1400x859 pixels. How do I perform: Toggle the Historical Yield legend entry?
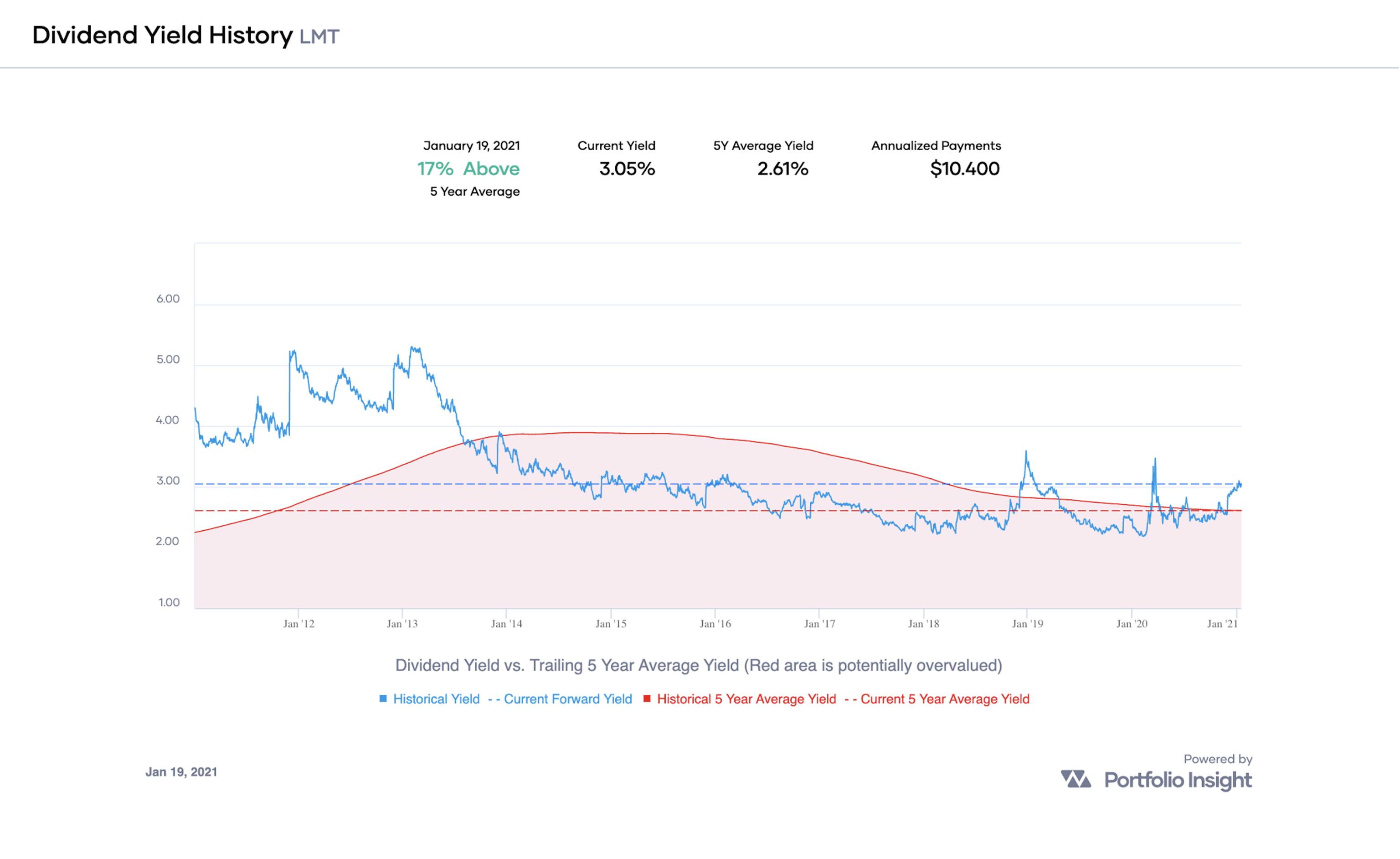pos(435,699)
